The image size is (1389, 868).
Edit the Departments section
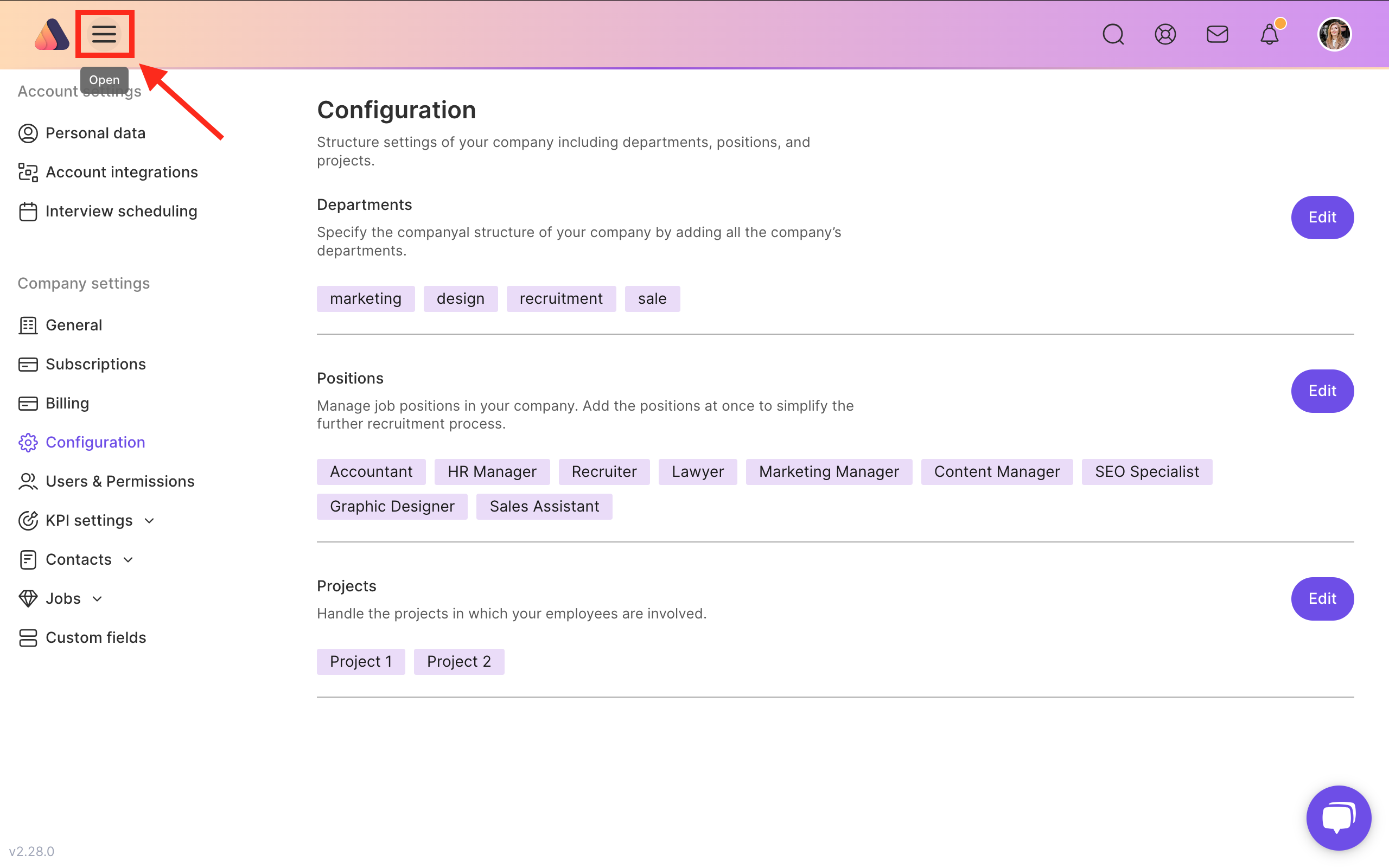[x=1322, y=217]
